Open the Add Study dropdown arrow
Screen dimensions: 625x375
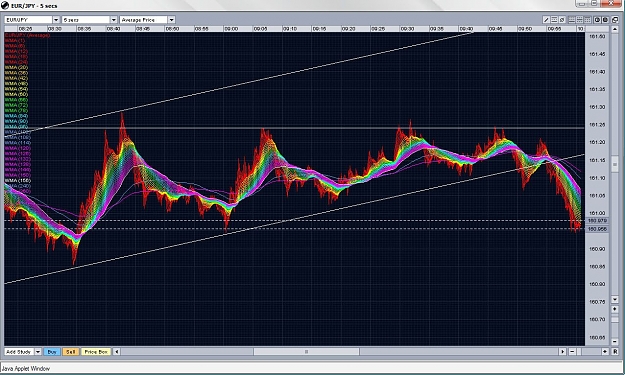point(38,351)
